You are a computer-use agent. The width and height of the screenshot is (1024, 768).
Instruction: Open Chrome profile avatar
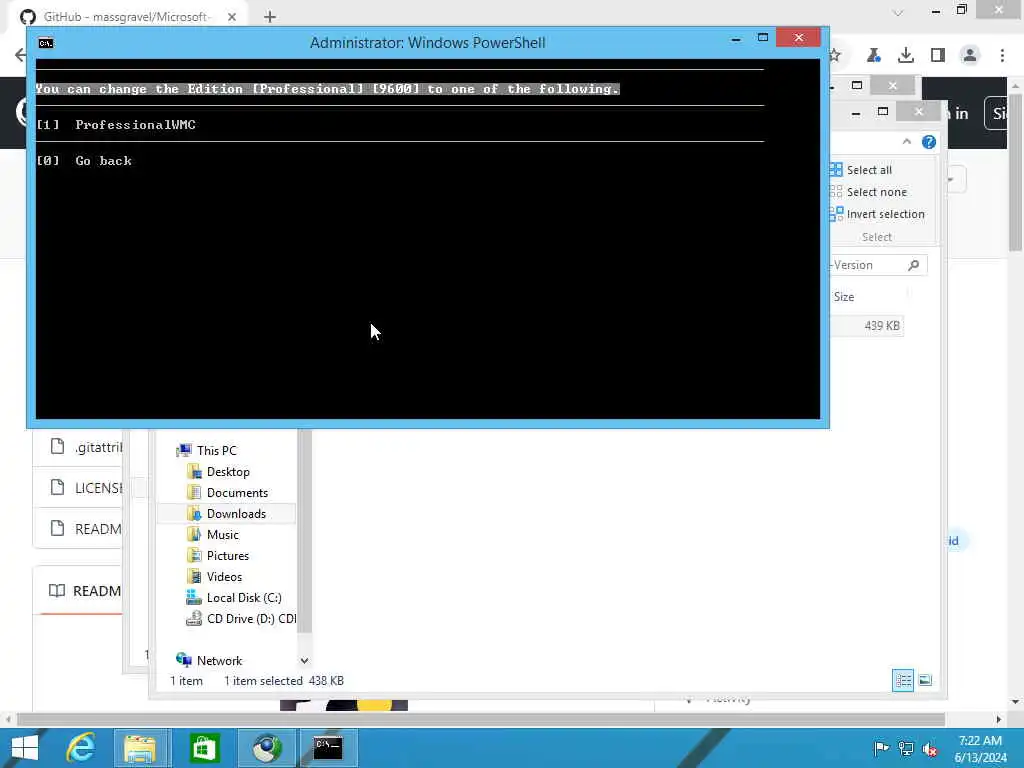pos(970,56)
